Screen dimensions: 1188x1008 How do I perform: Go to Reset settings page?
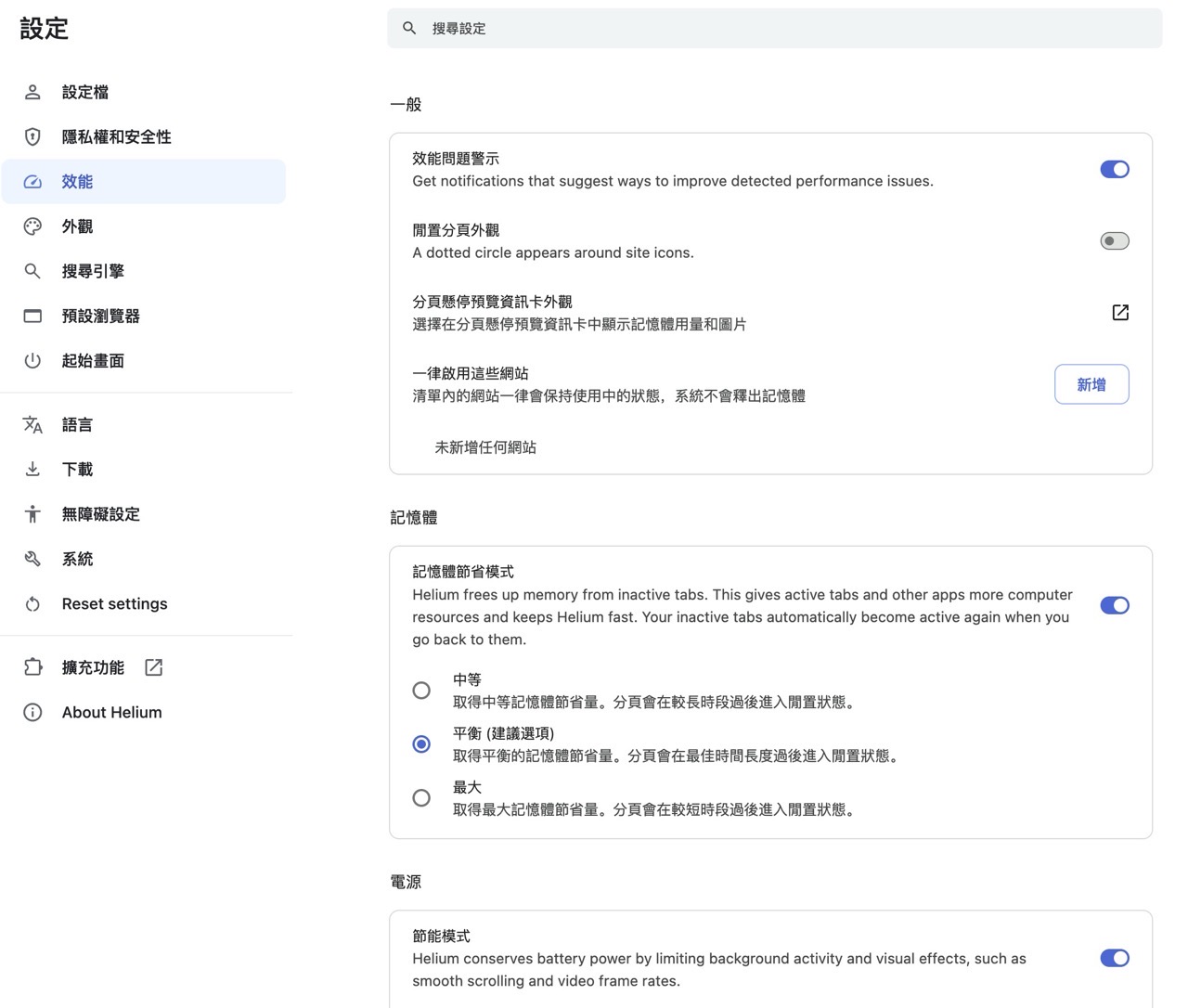114,604
